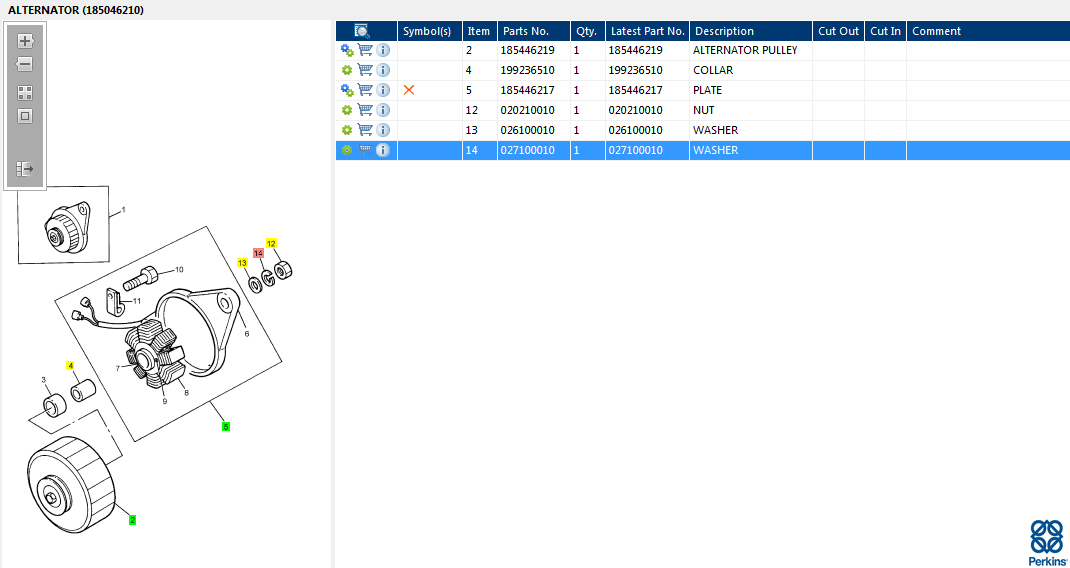Viewport: 1070px width, 568px height.
Task: Click NUT description text
Action: coord(704,110)
